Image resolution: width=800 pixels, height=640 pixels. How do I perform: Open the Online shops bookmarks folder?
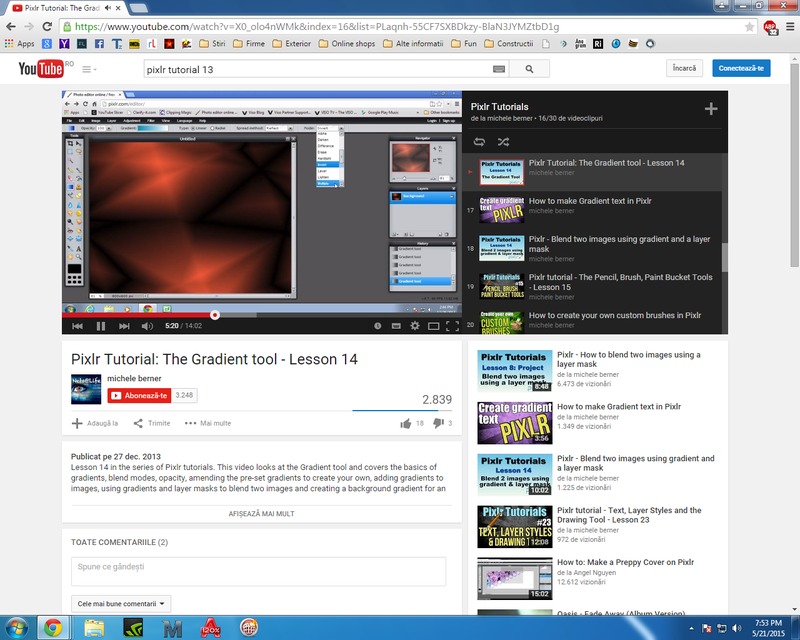[346, 44]
